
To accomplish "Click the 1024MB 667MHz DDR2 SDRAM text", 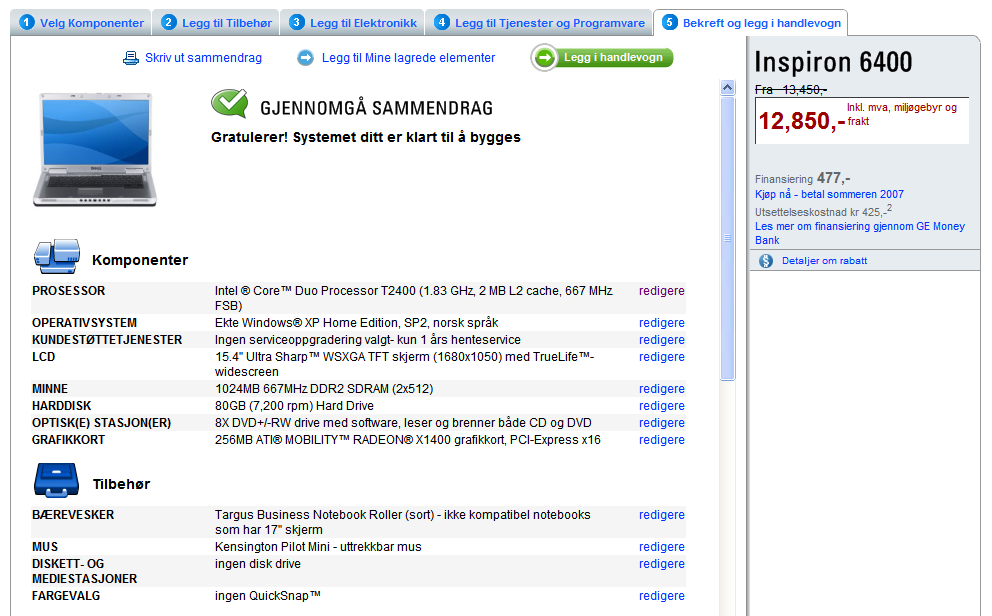I will pyautogui.click(x=324, y=389).
